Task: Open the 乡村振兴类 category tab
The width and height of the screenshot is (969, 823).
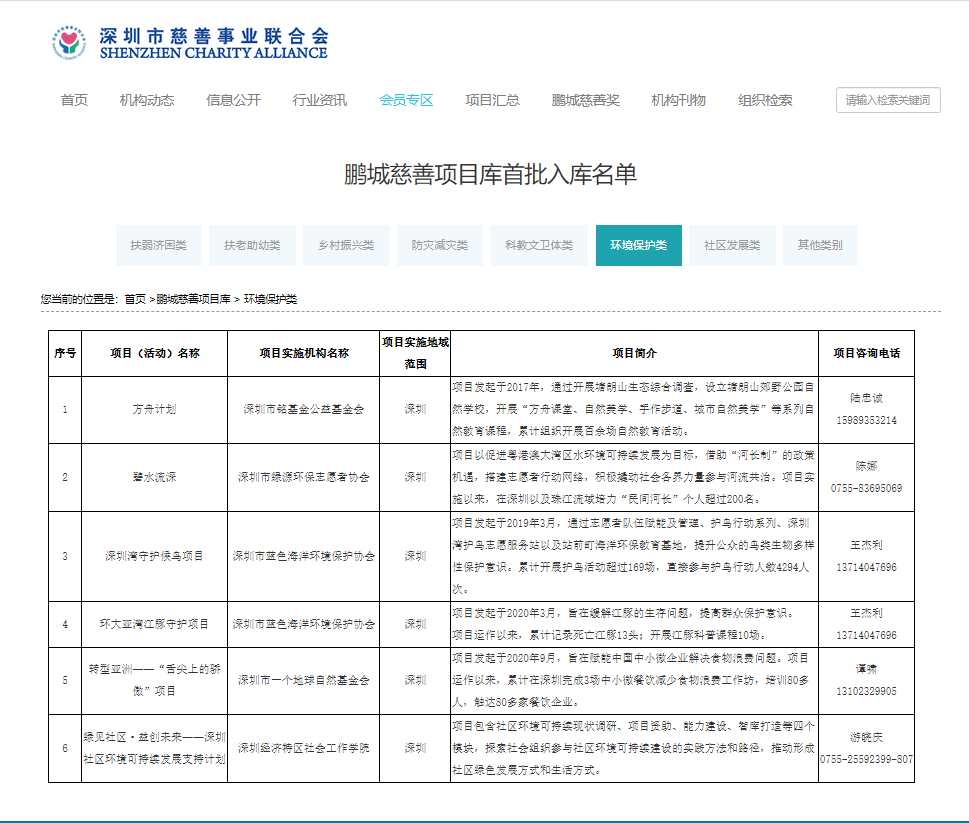Action: (346, 245)
